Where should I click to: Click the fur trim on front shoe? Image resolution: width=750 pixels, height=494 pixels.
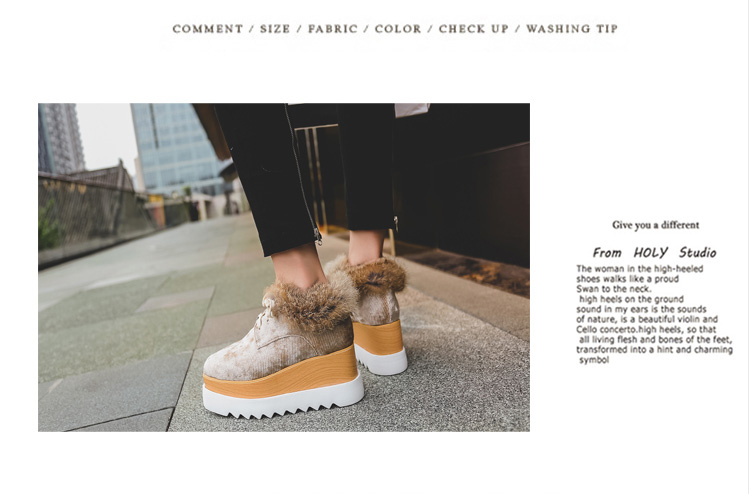312,304
